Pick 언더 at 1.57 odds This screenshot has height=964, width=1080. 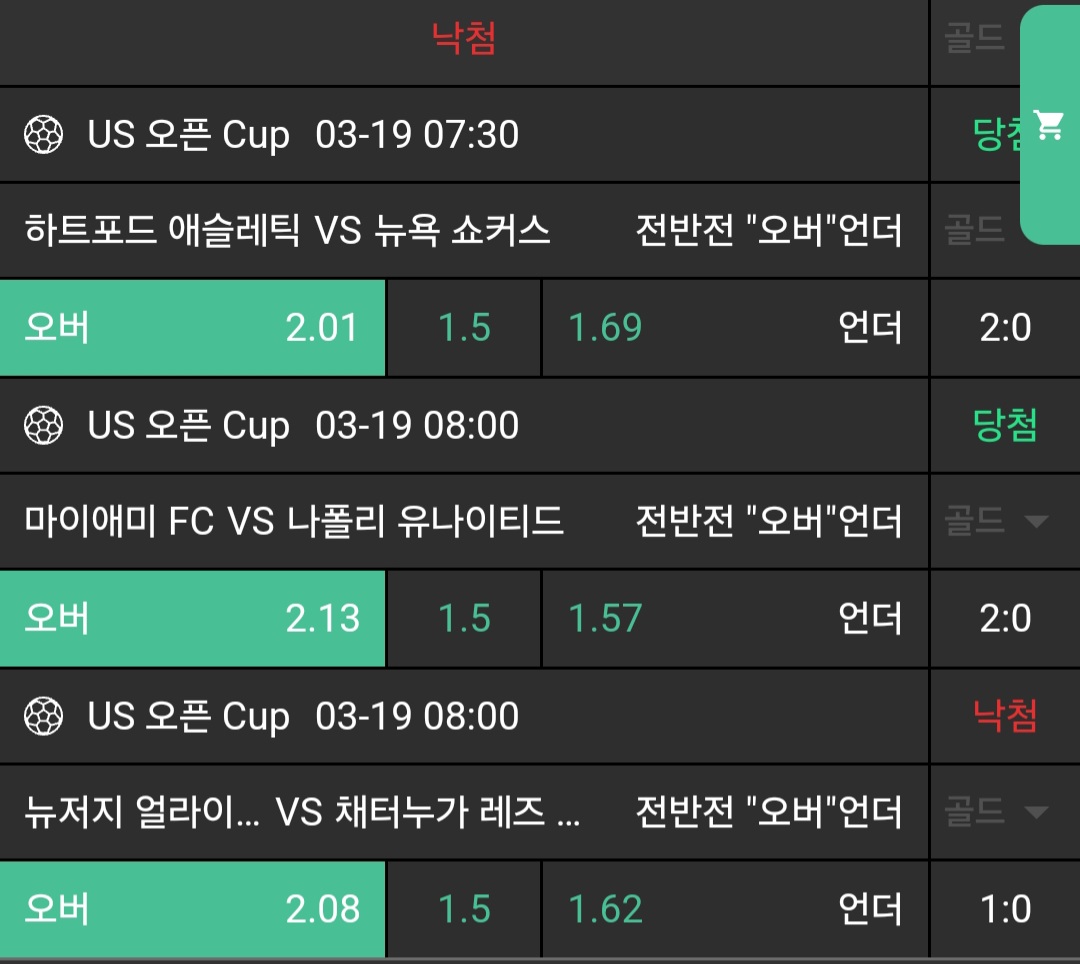point(735,618)
